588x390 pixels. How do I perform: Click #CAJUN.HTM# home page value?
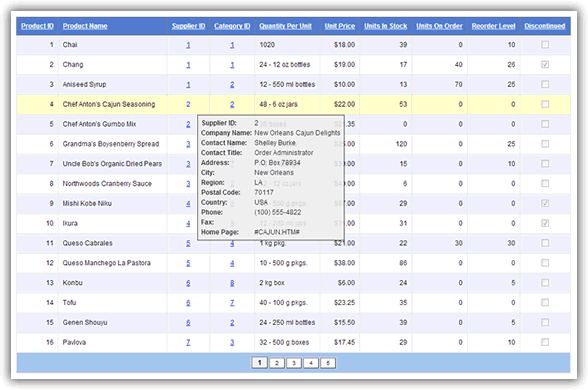pos(277,232)
